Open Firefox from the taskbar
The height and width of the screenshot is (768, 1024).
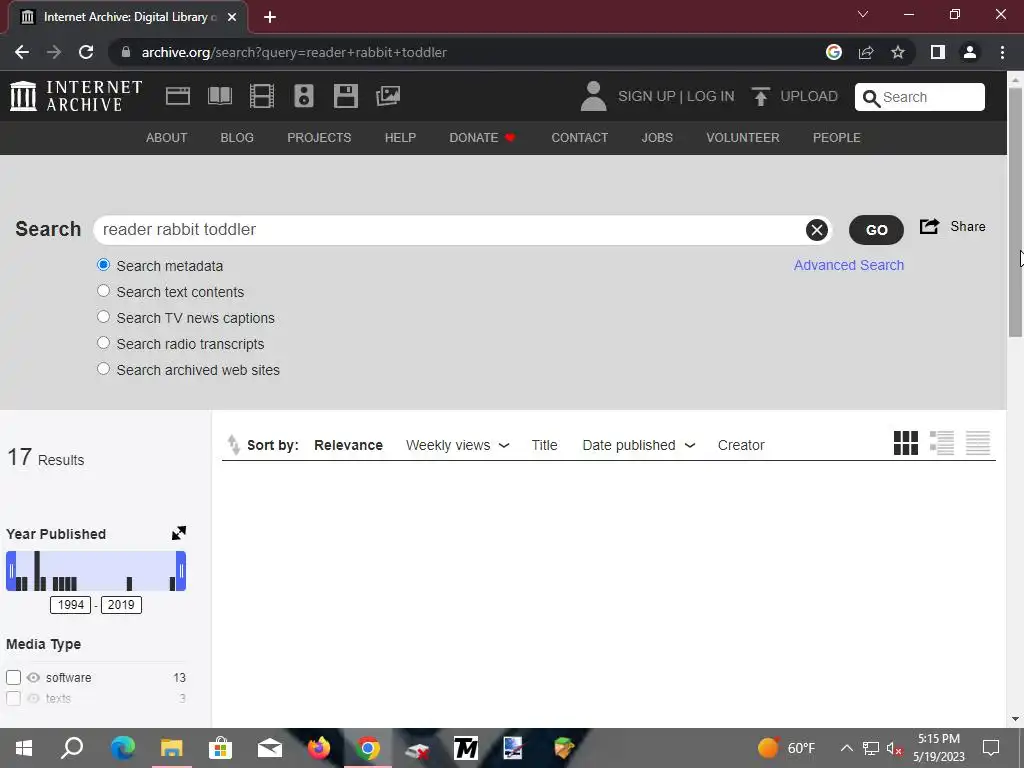coord(319,748)
